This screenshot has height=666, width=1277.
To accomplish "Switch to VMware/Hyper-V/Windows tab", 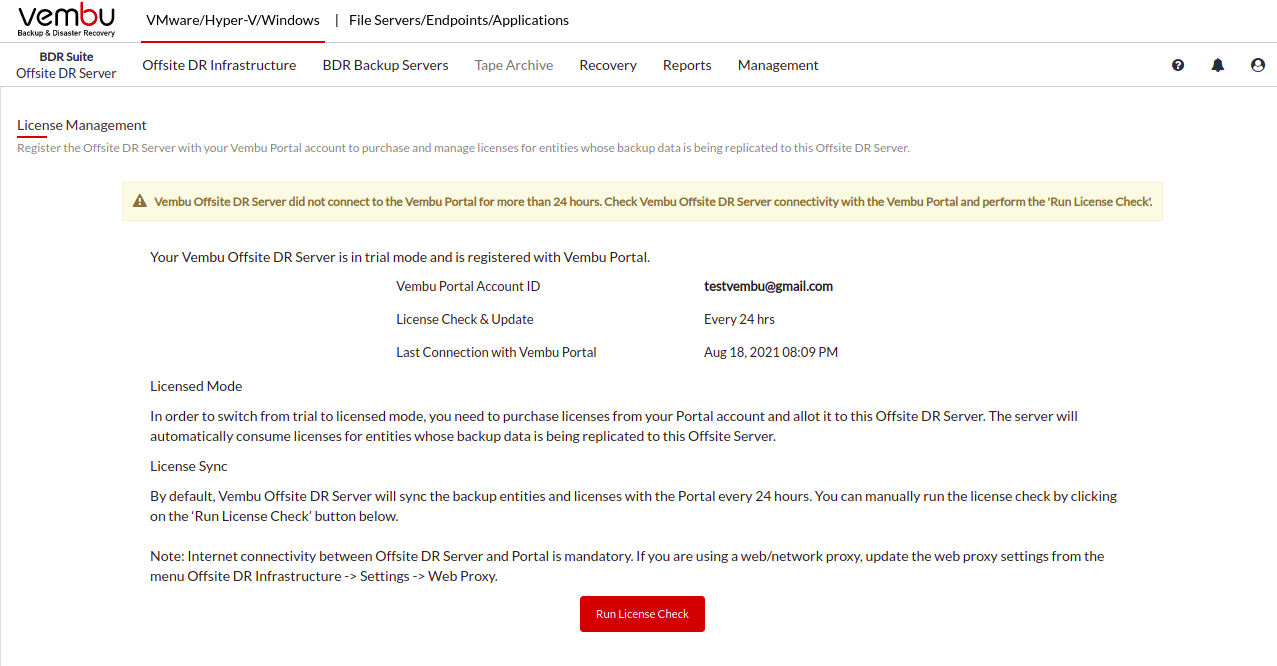I will point(233,20).
